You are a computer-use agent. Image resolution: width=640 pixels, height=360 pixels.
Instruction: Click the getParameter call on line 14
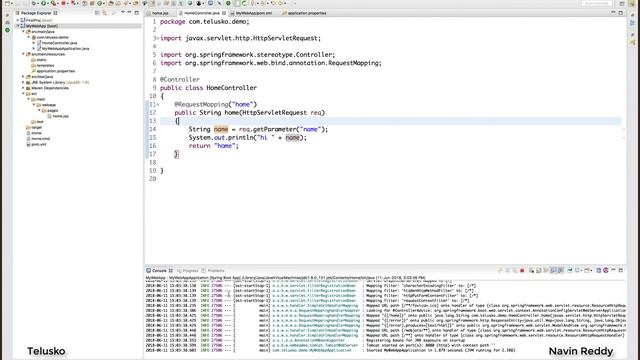pyautogui.click(x=275, y=129)
